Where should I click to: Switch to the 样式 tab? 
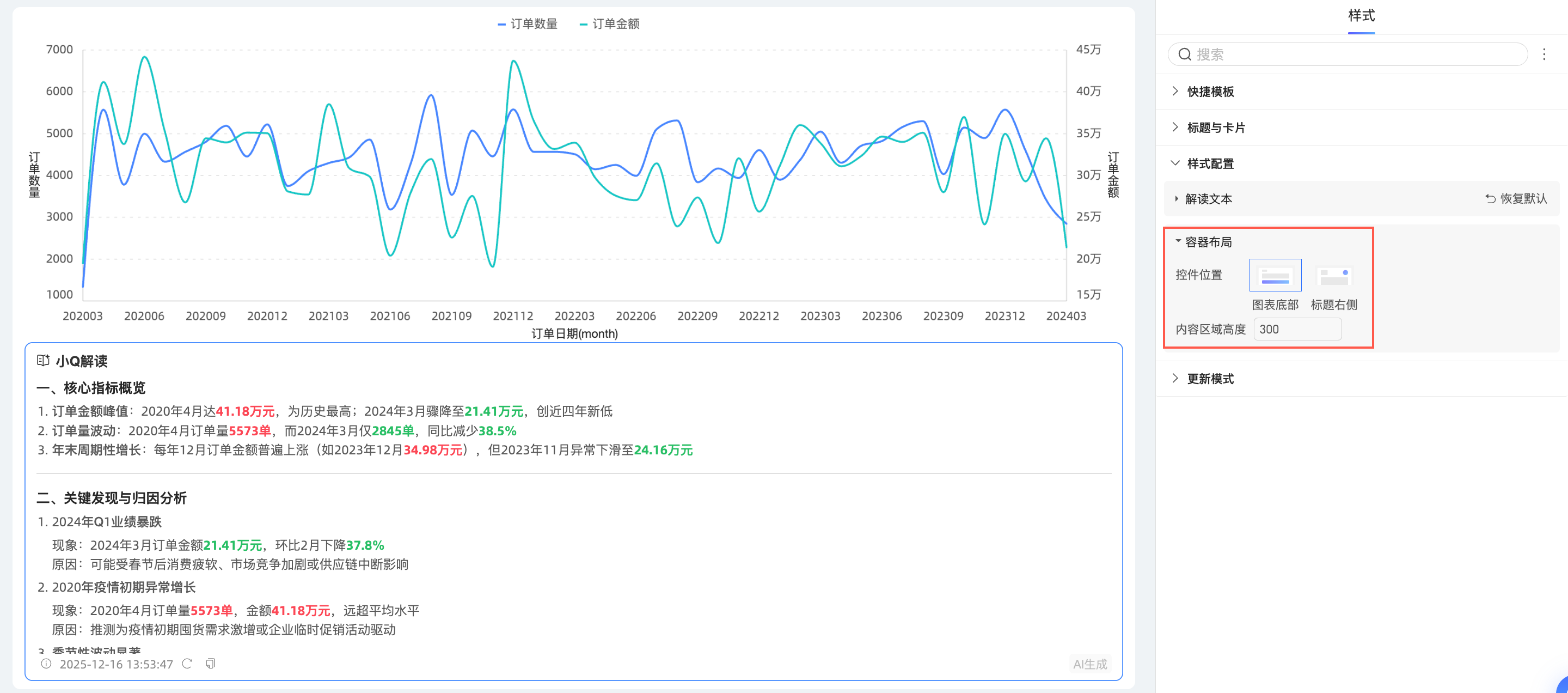(1361, 16)
